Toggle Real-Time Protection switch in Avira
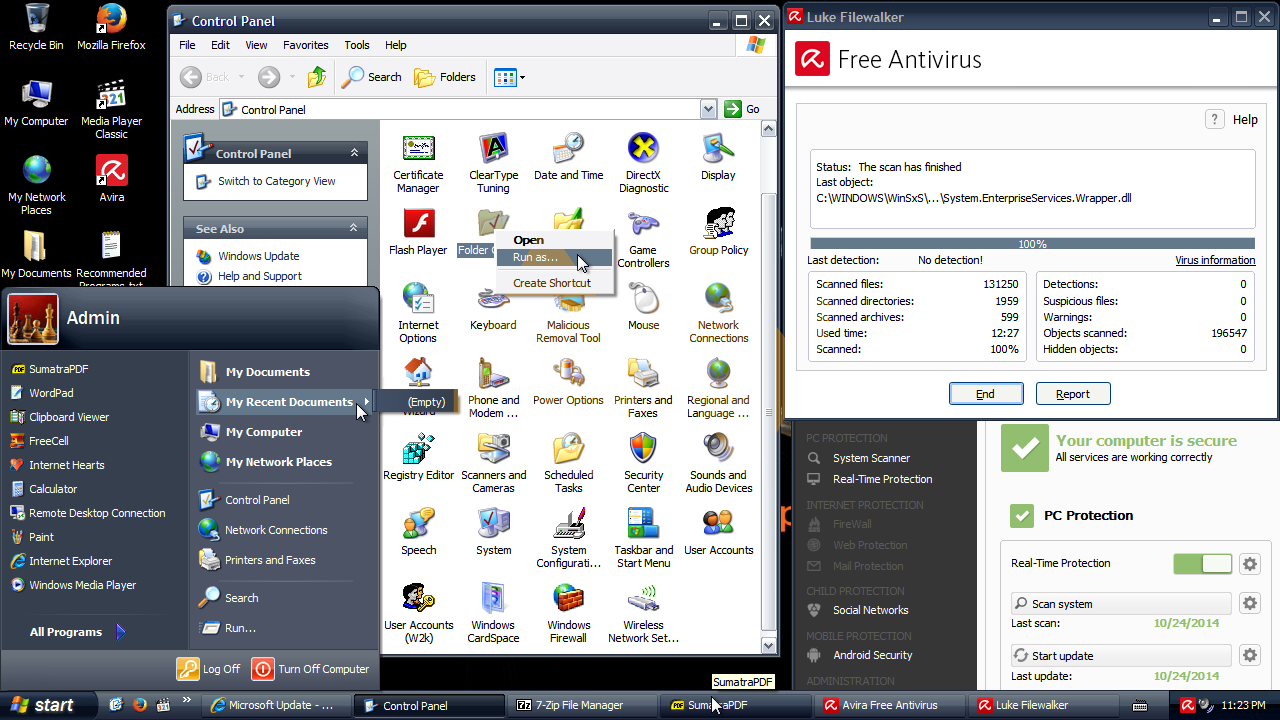 tap(1203, 564)
